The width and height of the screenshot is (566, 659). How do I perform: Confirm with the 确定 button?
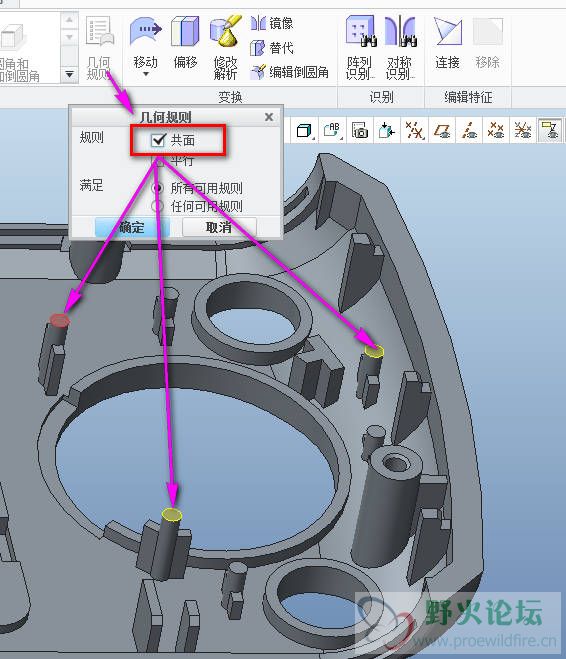(132, 227)
